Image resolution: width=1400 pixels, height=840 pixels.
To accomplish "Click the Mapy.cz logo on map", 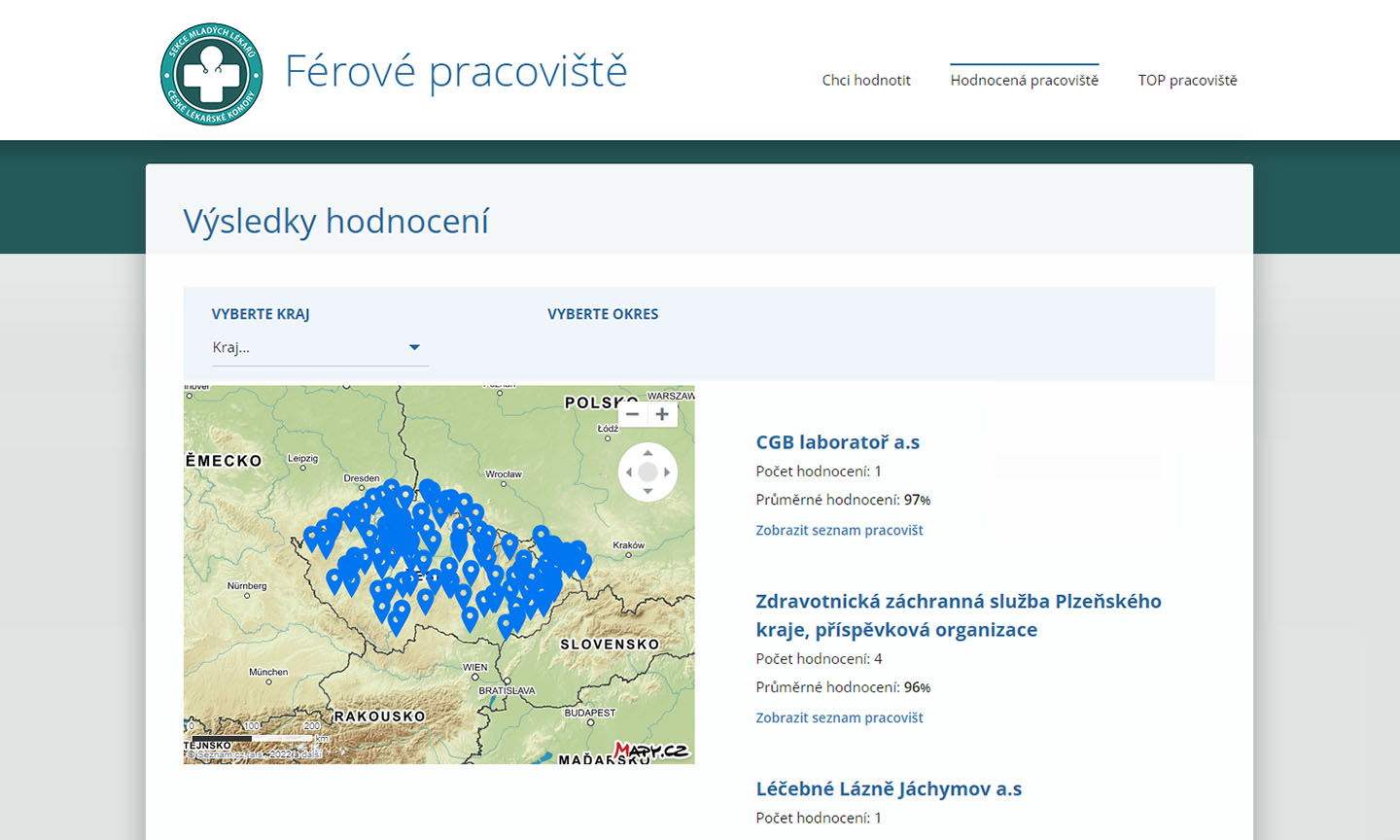I will click(x=650, y=751).
